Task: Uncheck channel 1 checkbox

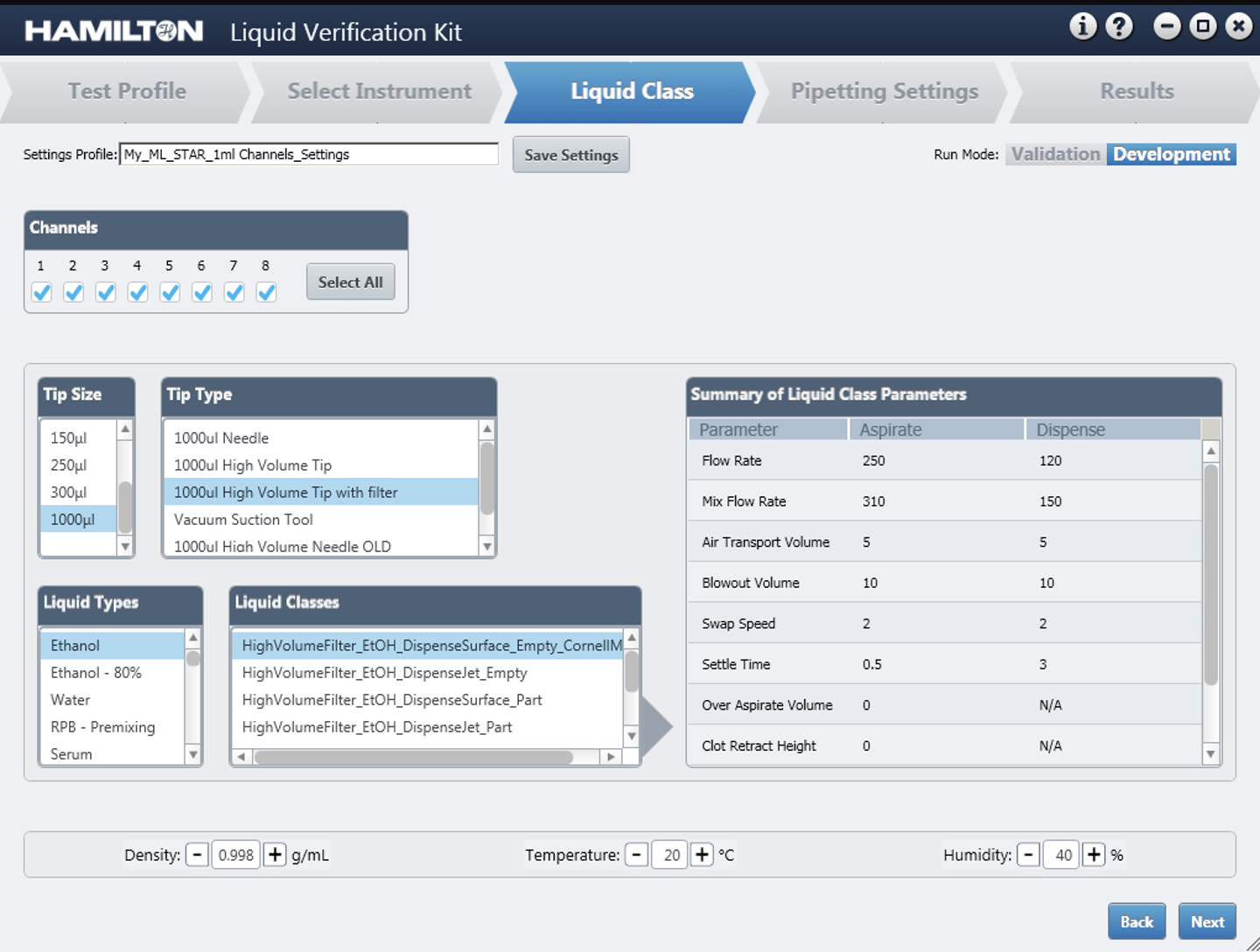Action: (x=41, y=292)
